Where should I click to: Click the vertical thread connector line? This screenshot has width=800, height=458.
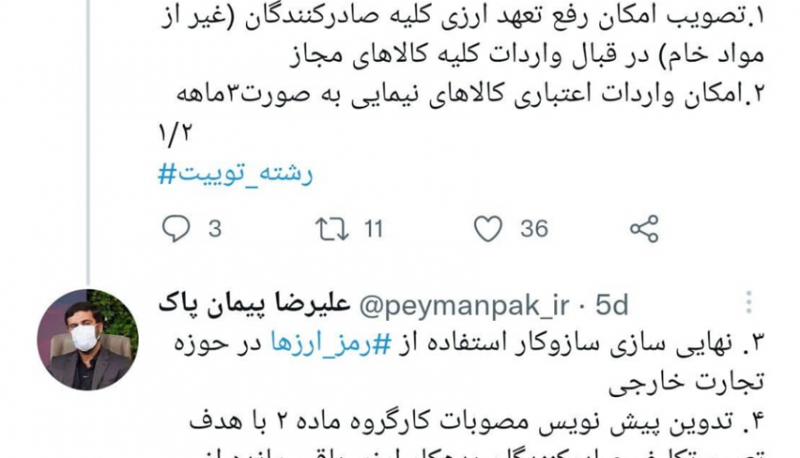[88, 143]
